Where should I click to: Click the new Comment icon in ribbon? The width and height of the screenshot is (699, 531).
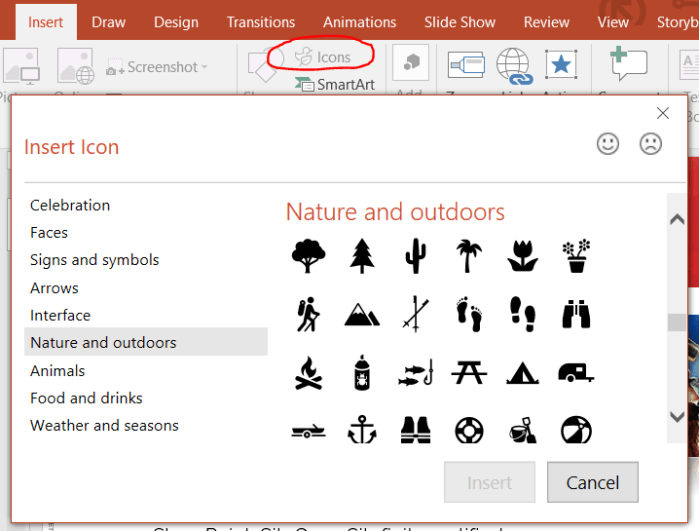(x=629, y=63)
